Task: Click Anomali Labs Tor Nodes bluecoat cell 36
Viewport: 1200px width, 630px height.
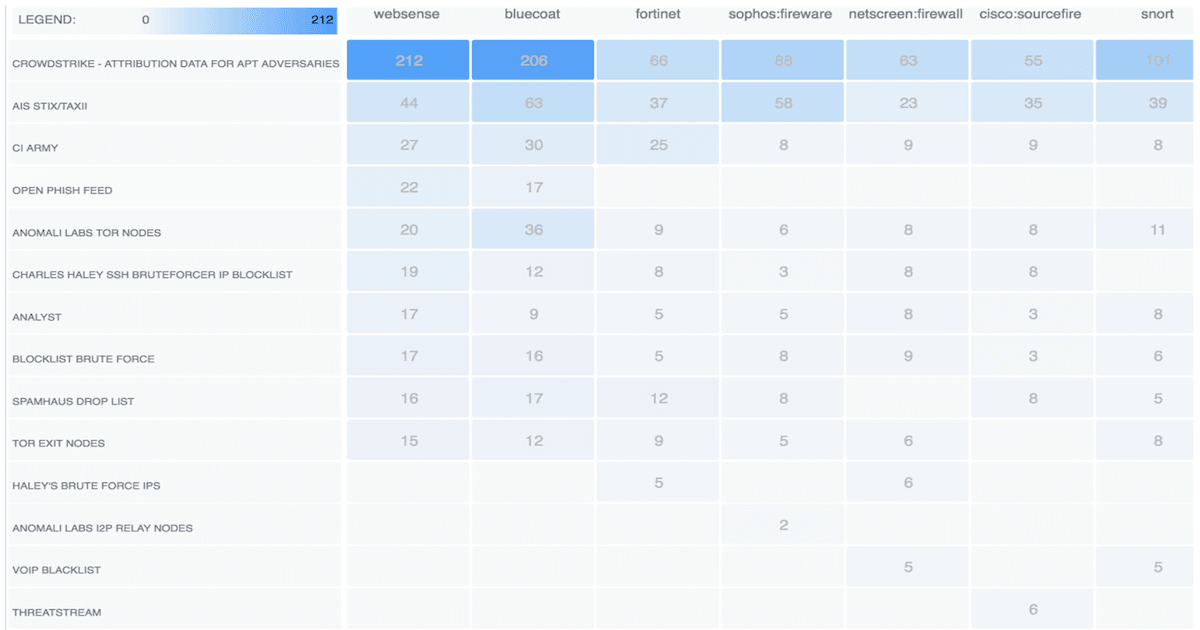Action: pyautogui.click(x=533, y=229)
